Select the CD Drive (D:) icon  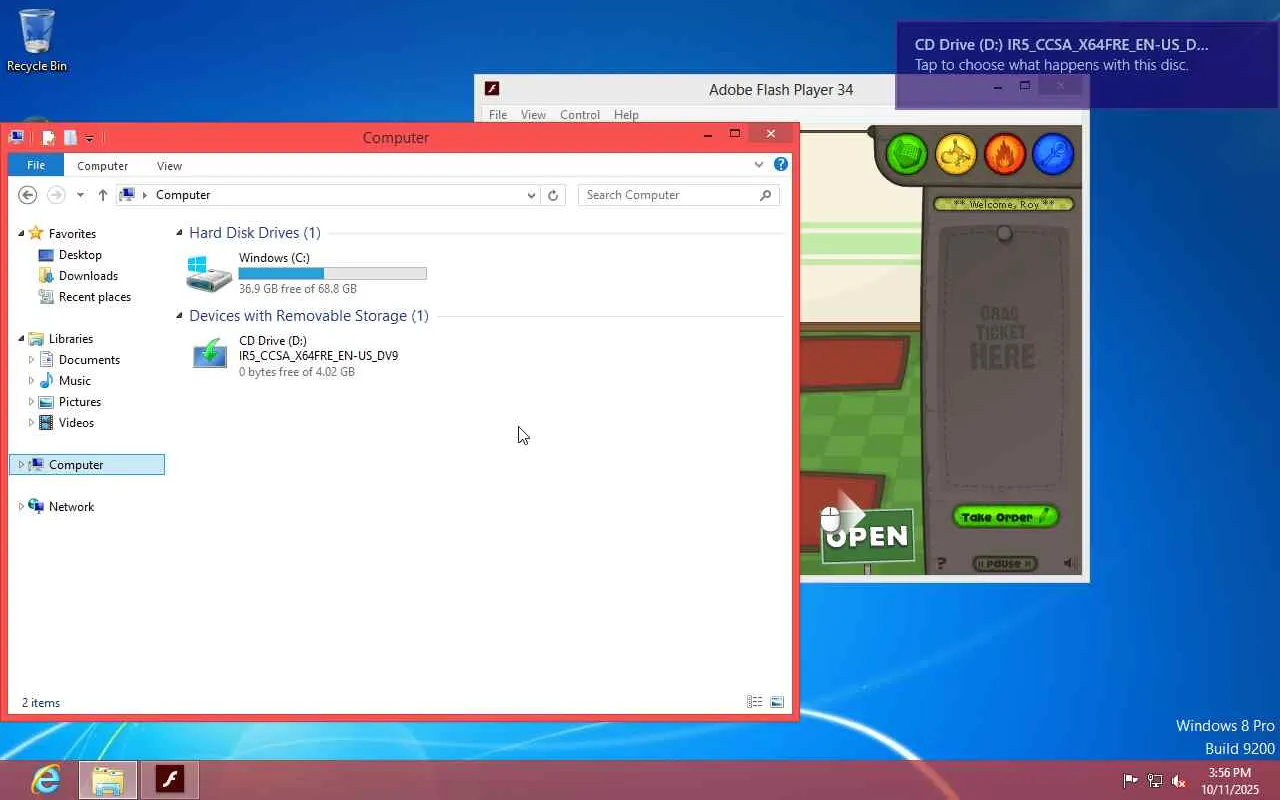point(209,355)
